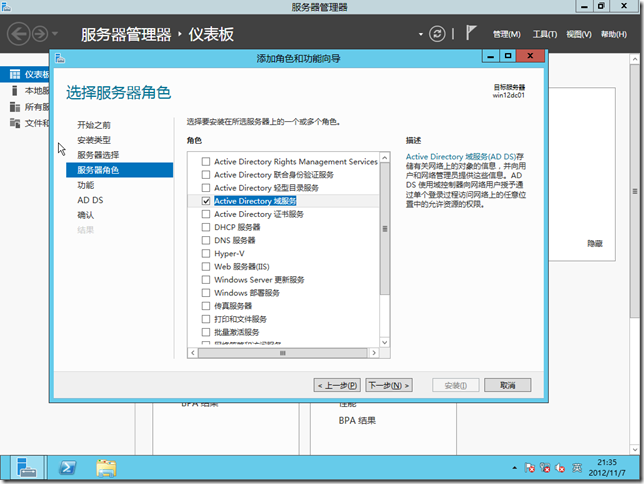Viewport: 644px width, 484px height.
Task: Check 批量激活服务 role checkbox
Action: pos(206,332)
